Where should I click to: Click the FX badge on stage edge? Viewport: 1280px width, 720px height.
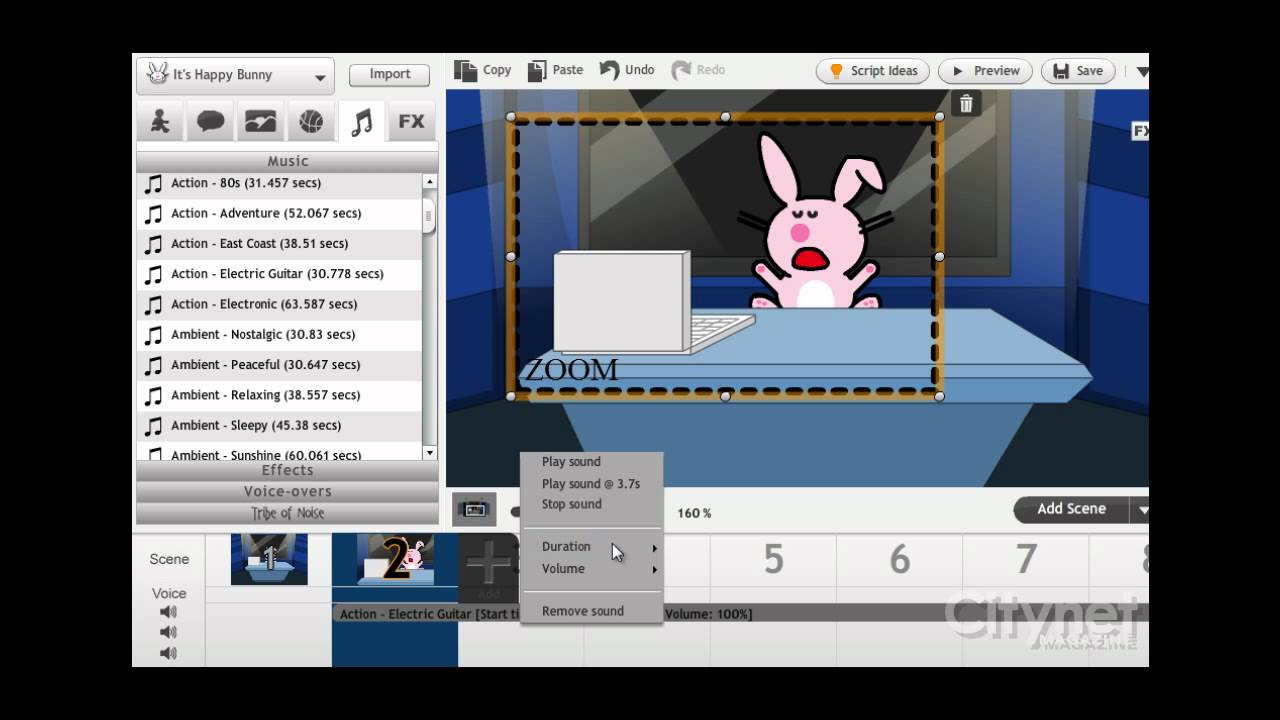click(1140, 130)
